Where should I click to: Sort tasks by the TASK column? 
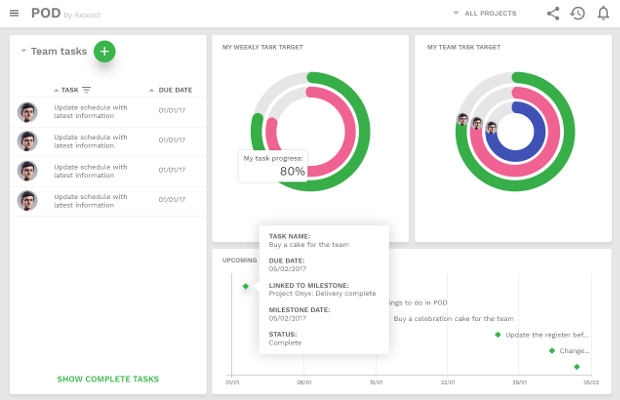point(69,90)
